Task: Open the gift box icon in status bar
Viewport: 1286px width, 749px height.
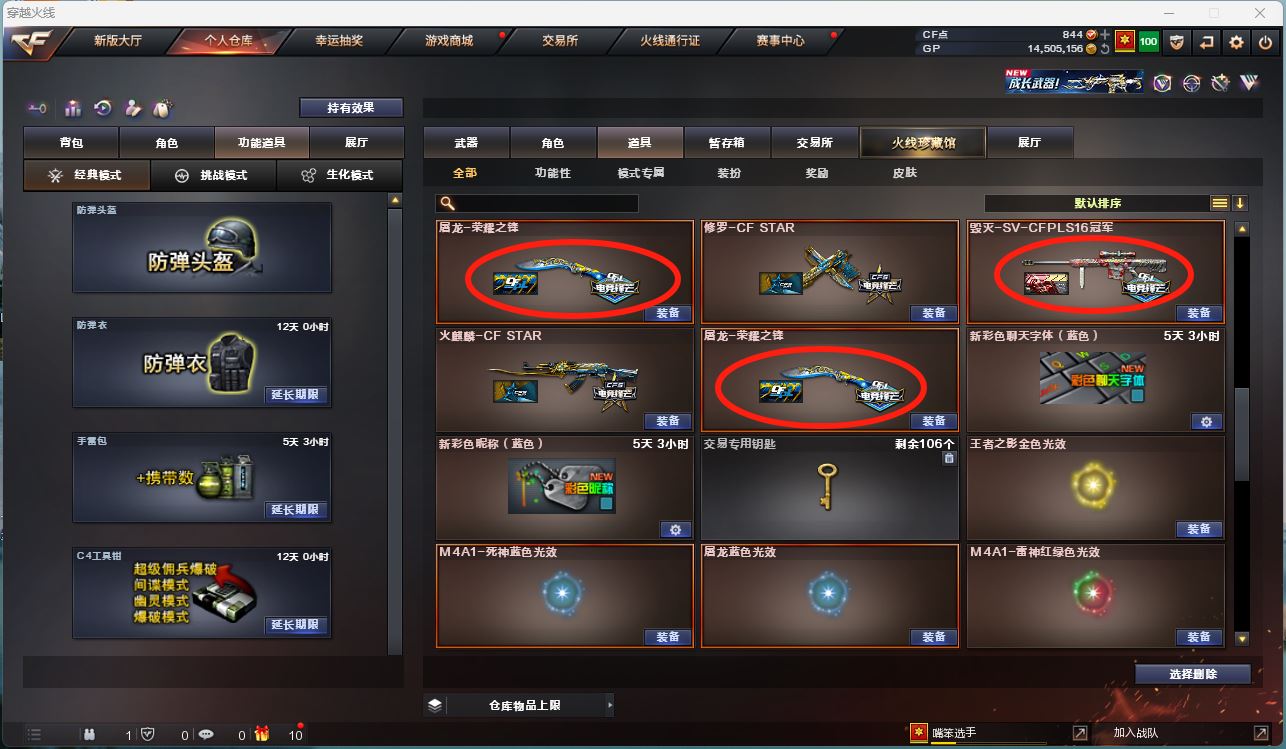Action: click(262, 734)
